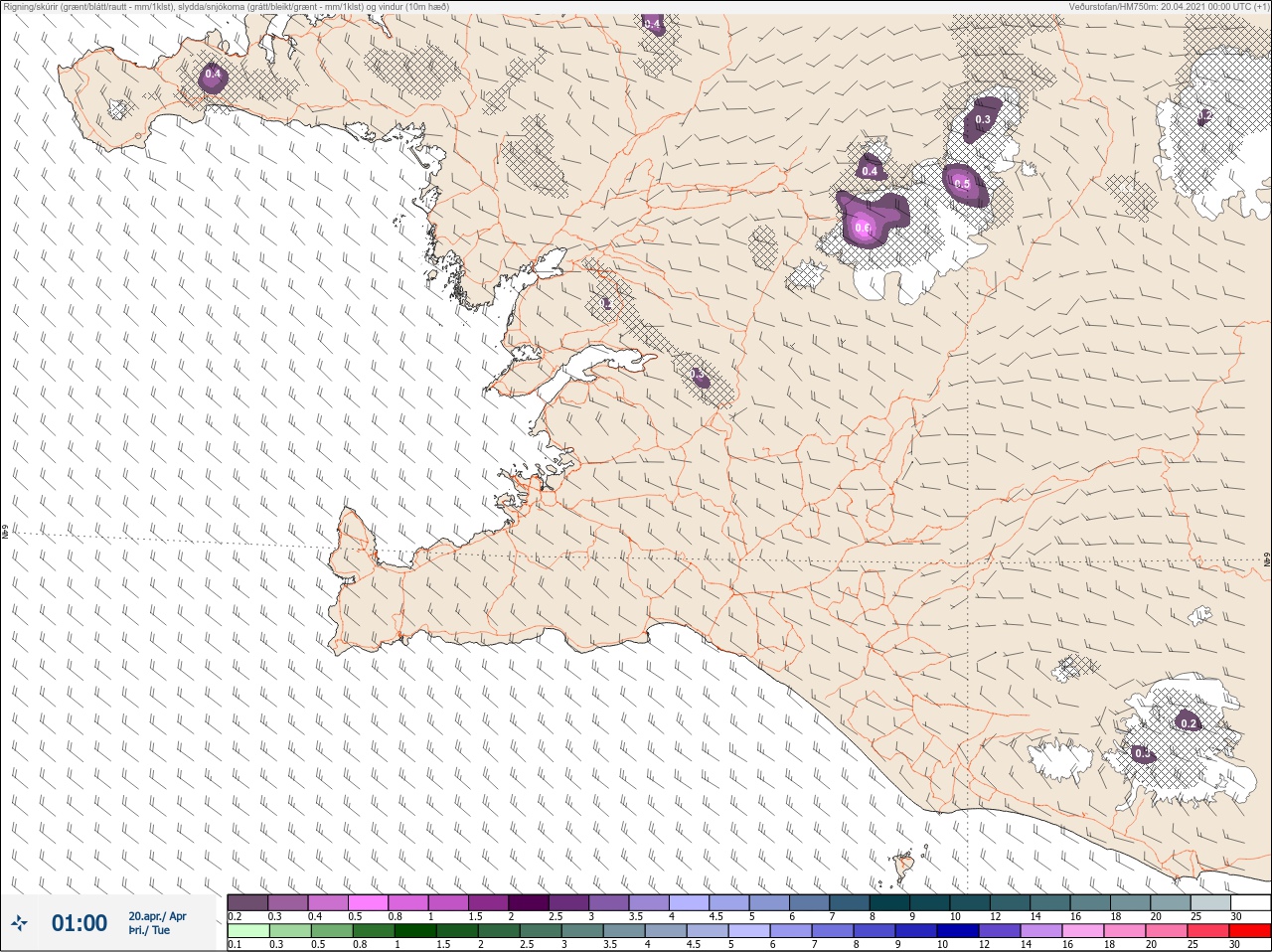
Task: Pick the lower legend swatch labeled 5
Action: 748,931
